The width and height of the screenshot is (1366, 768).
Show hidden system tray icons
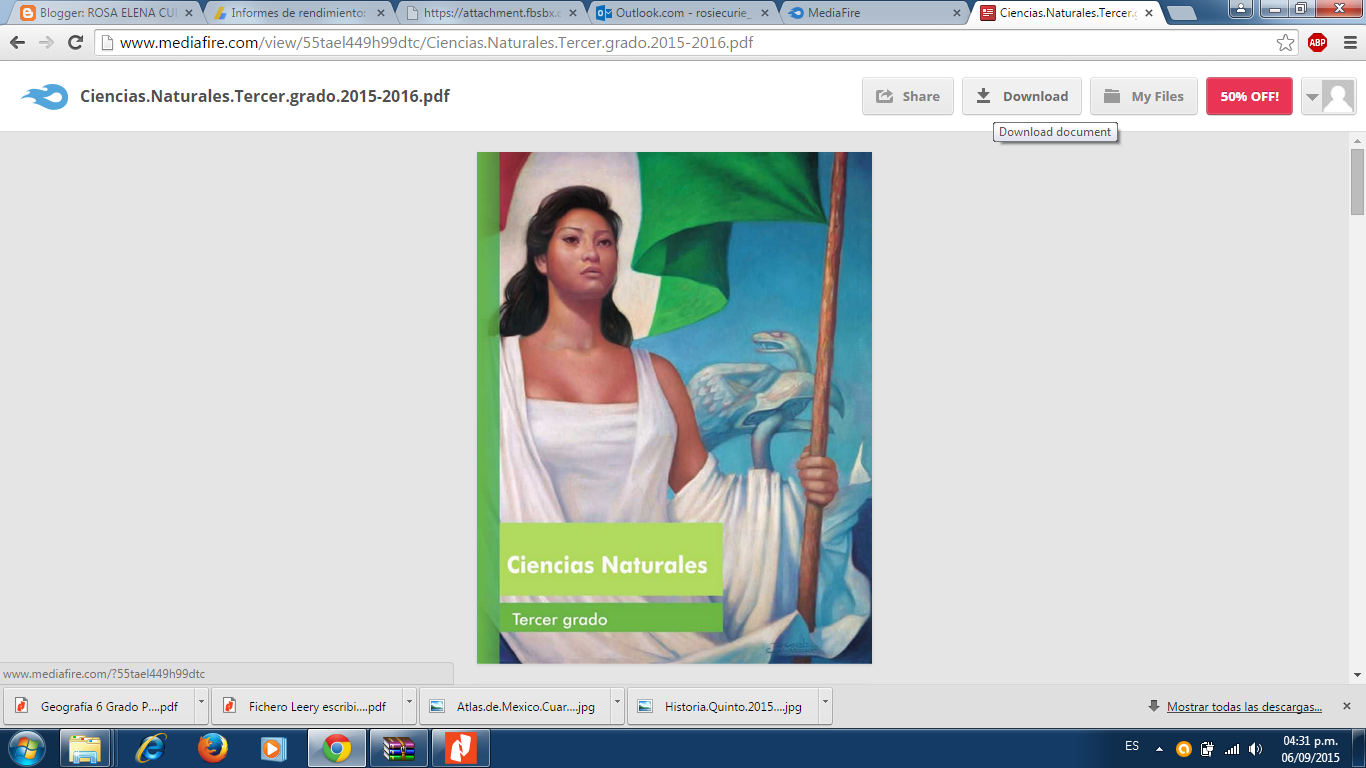pos(1159,748)
